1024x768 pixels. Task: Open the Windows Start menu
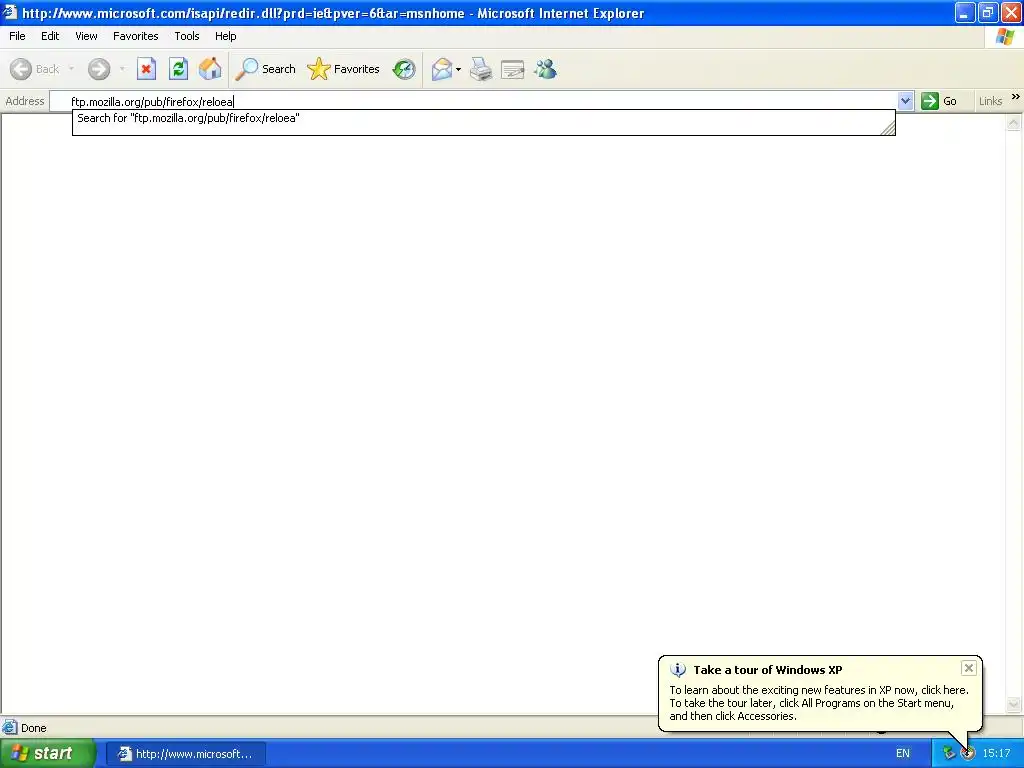46,754
